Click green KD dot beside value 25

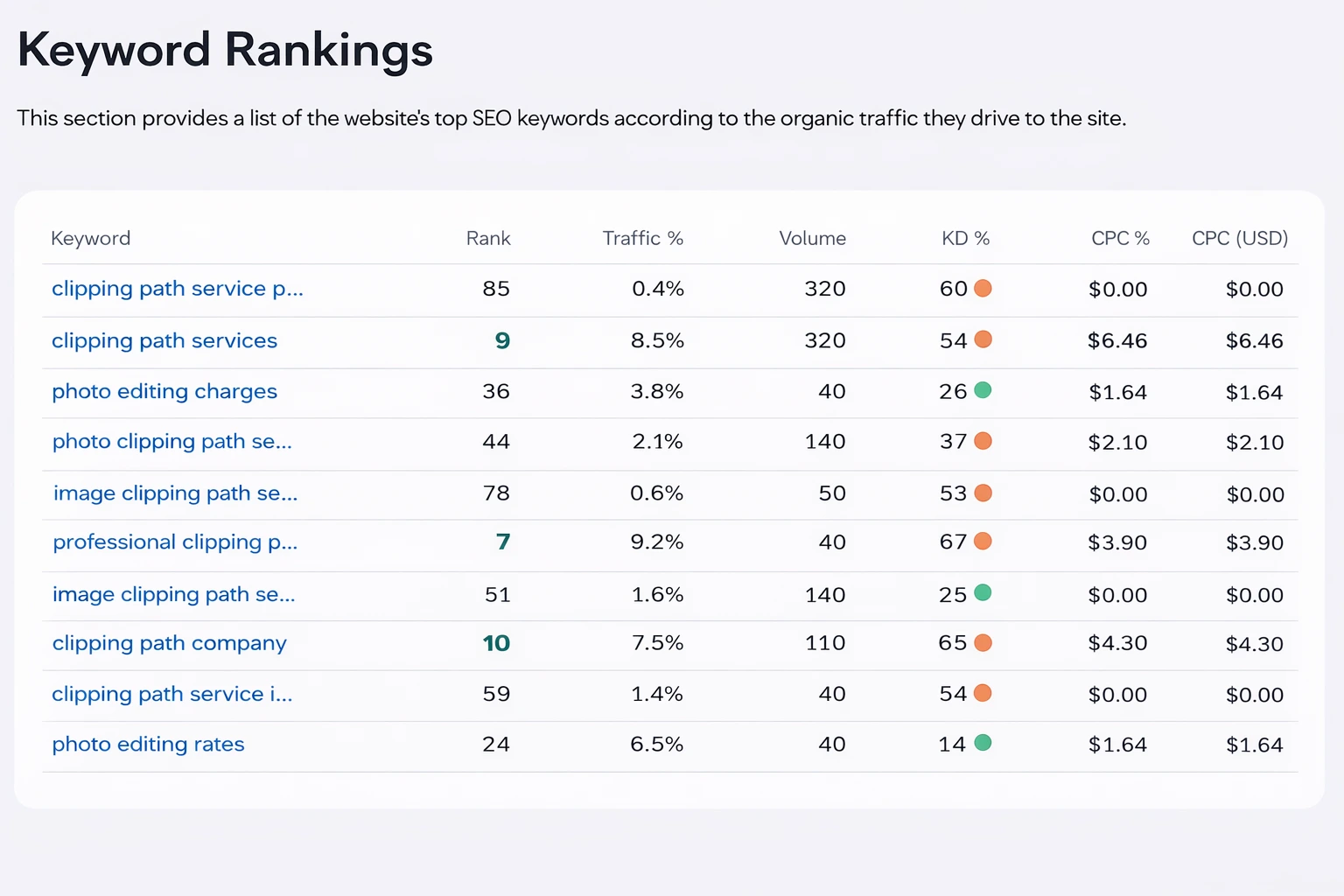click(983, 593)
